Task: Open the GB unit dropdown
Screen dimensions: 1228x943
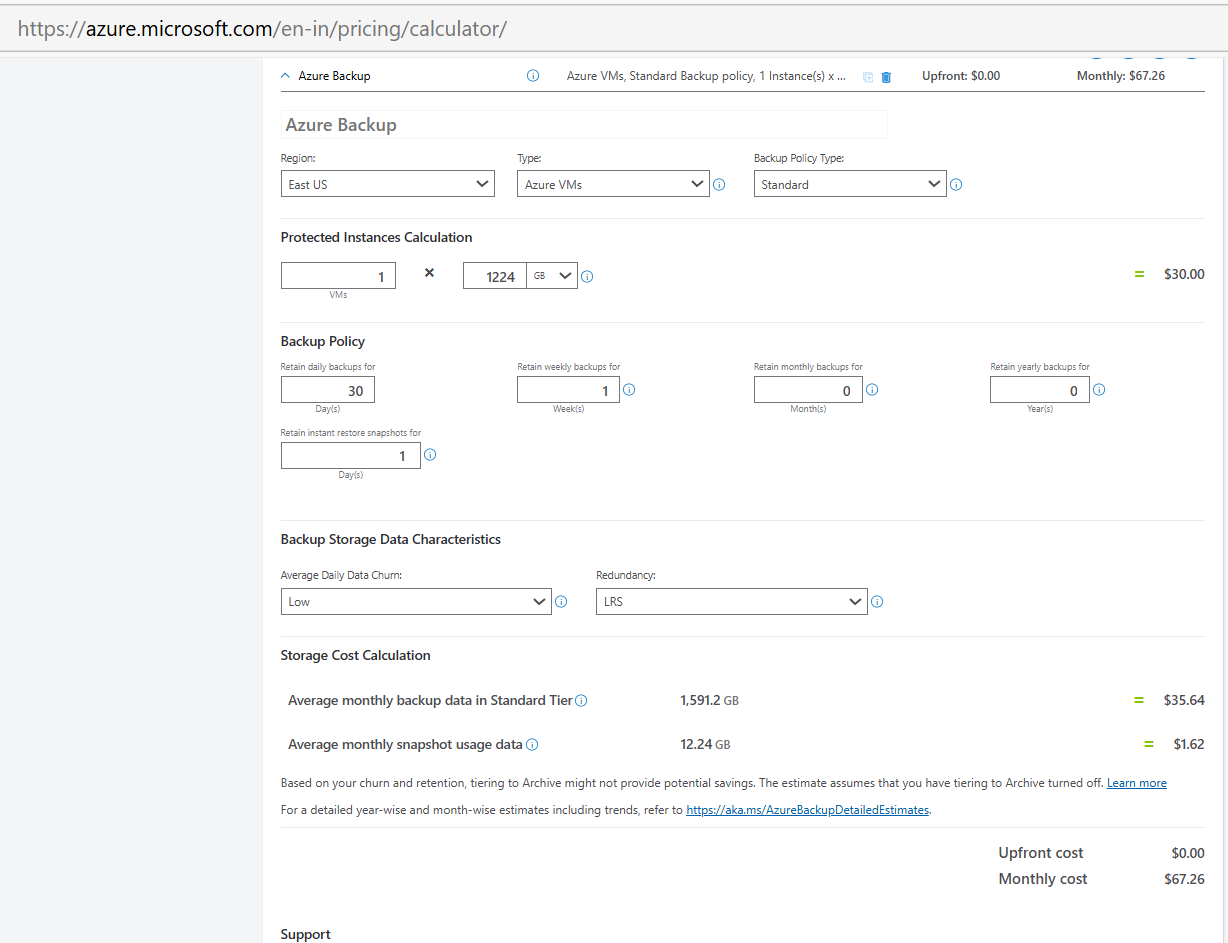Action: click(552, 276)
